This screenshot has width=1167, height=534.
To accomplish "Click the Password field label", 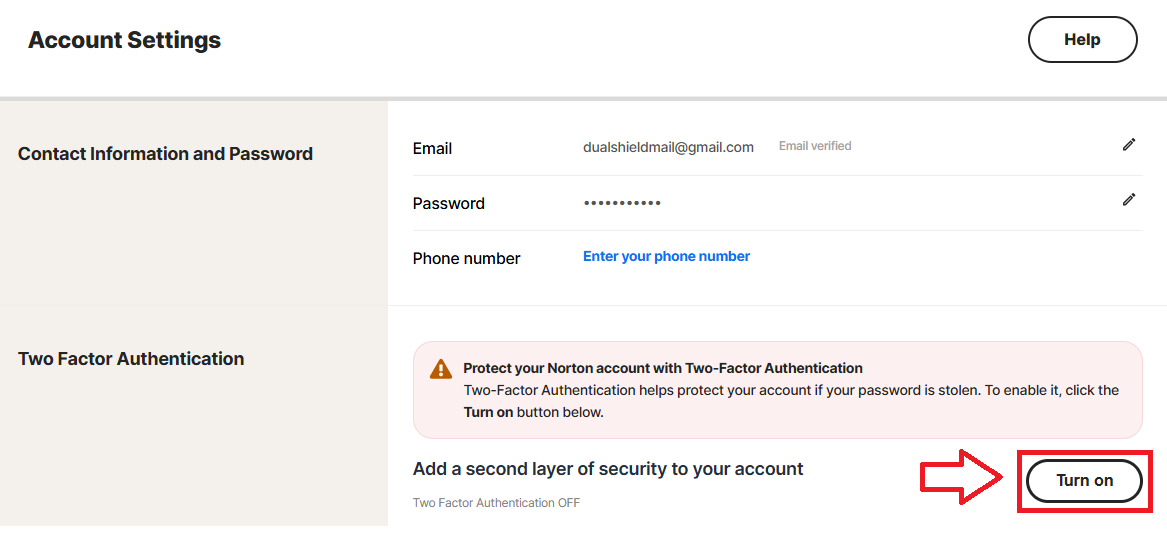I will (x=448, y=203).
